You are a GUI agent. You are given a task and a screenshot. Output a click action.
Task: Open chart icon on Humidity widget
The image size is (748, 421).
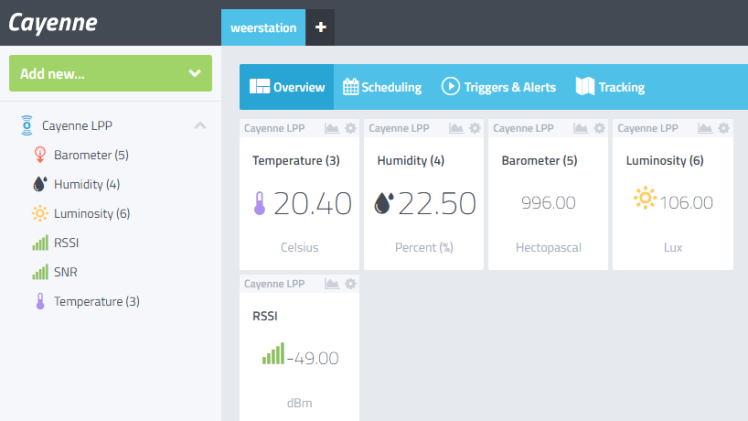click(456, 128)
